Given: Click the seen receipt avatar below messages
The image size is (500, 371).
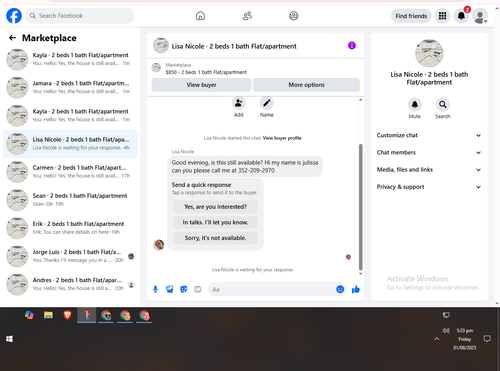Looking at the screenshot, I should coord(348,257).
